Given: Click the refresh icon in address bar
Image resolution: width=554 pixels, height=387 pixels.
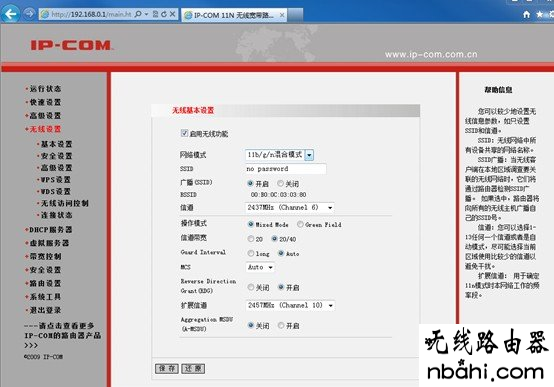Looking at the screenshot, I should click(x=164, y=14).
